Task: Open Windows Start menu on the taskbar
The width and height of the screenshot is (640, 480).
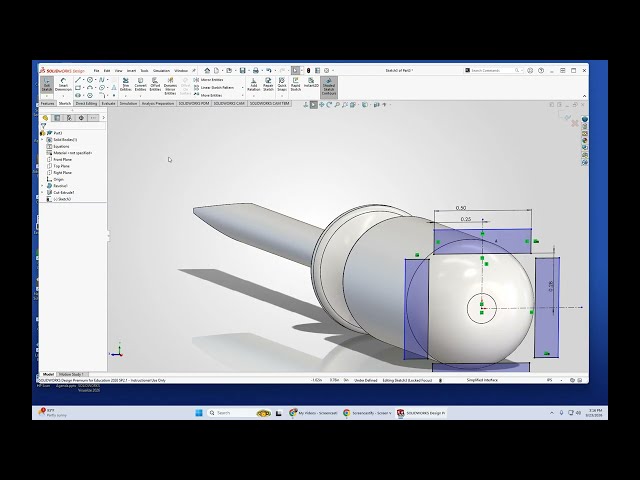Action: (199, 413)
